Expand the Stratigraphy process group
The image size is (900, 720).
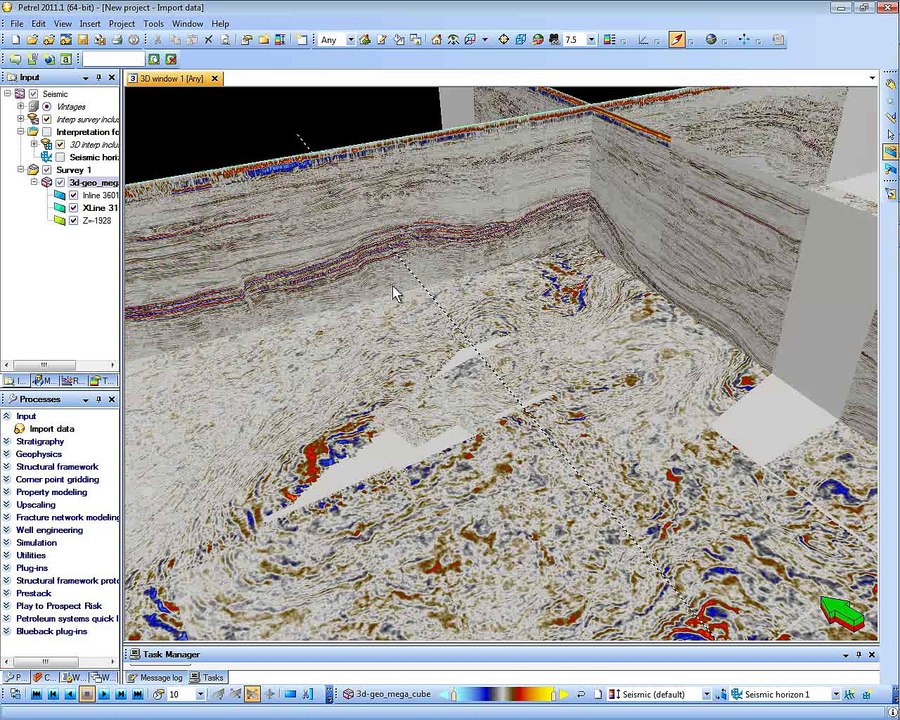click(7, 442)
